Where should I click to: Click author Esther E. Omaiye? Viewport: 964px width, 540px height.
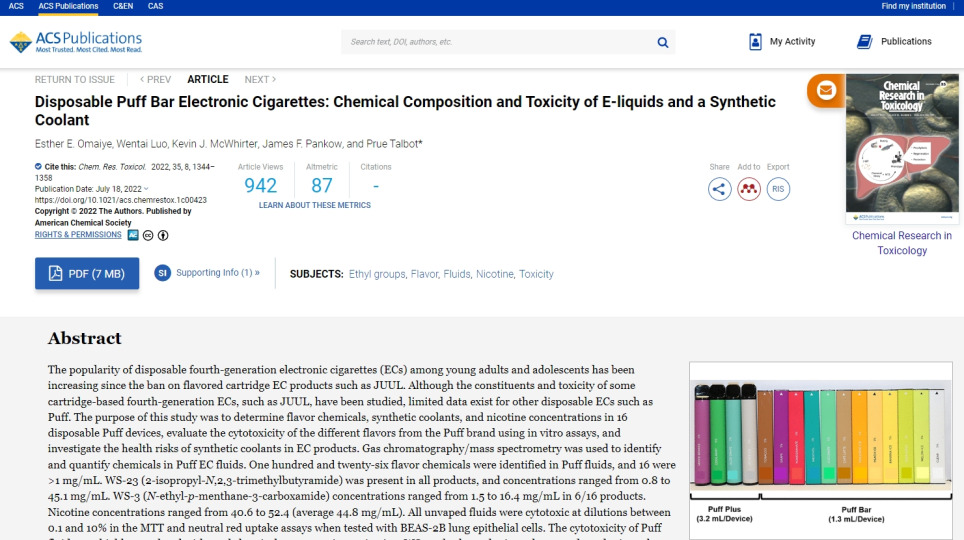coord(73,144)
